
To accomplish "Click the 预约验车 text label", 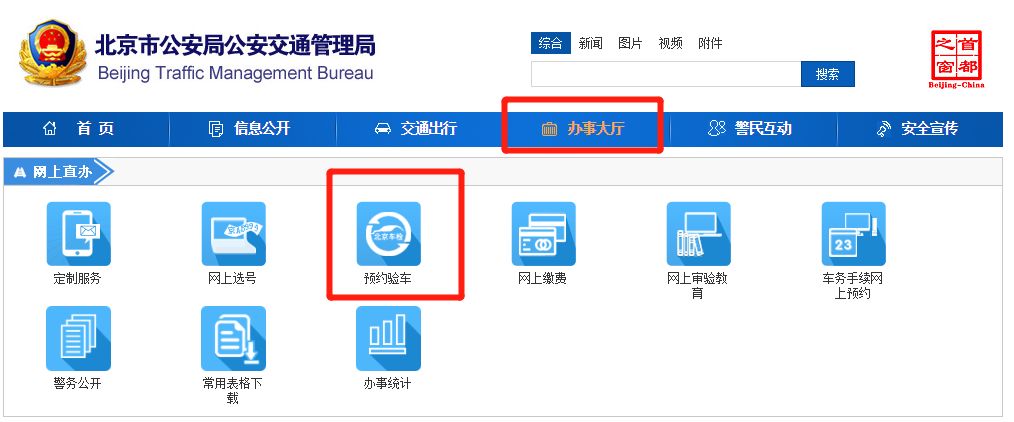I will 388,279.
